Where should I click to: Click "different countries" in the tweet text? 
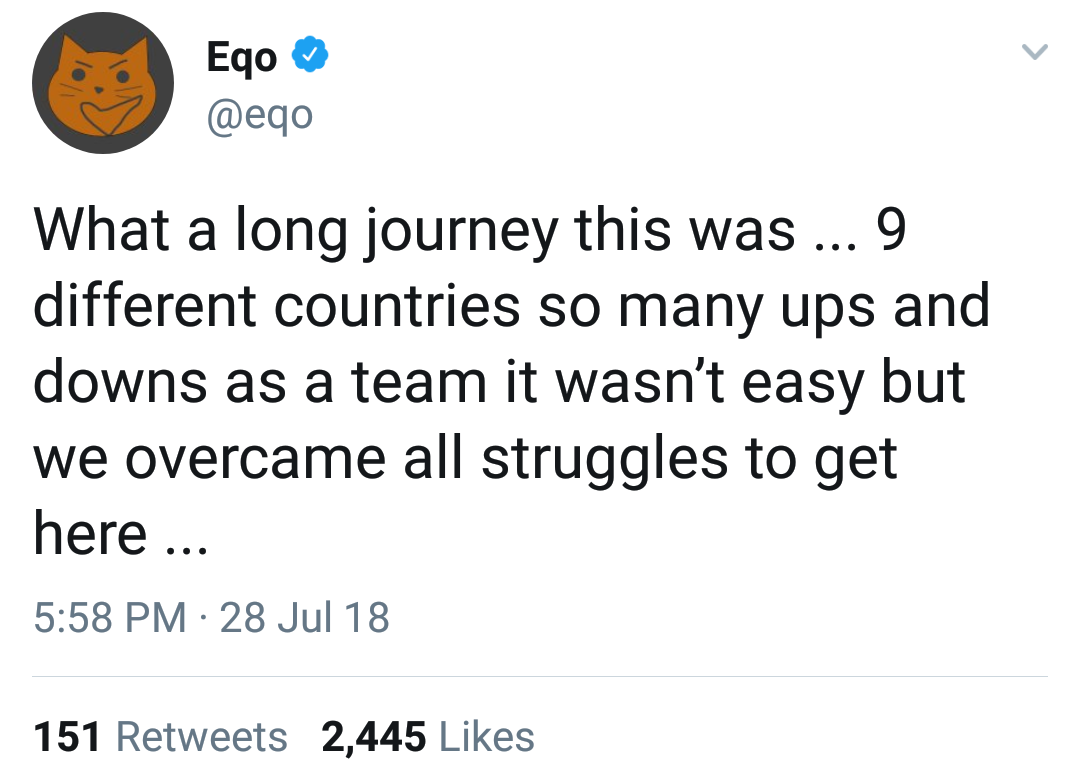[x=277, y=307]
